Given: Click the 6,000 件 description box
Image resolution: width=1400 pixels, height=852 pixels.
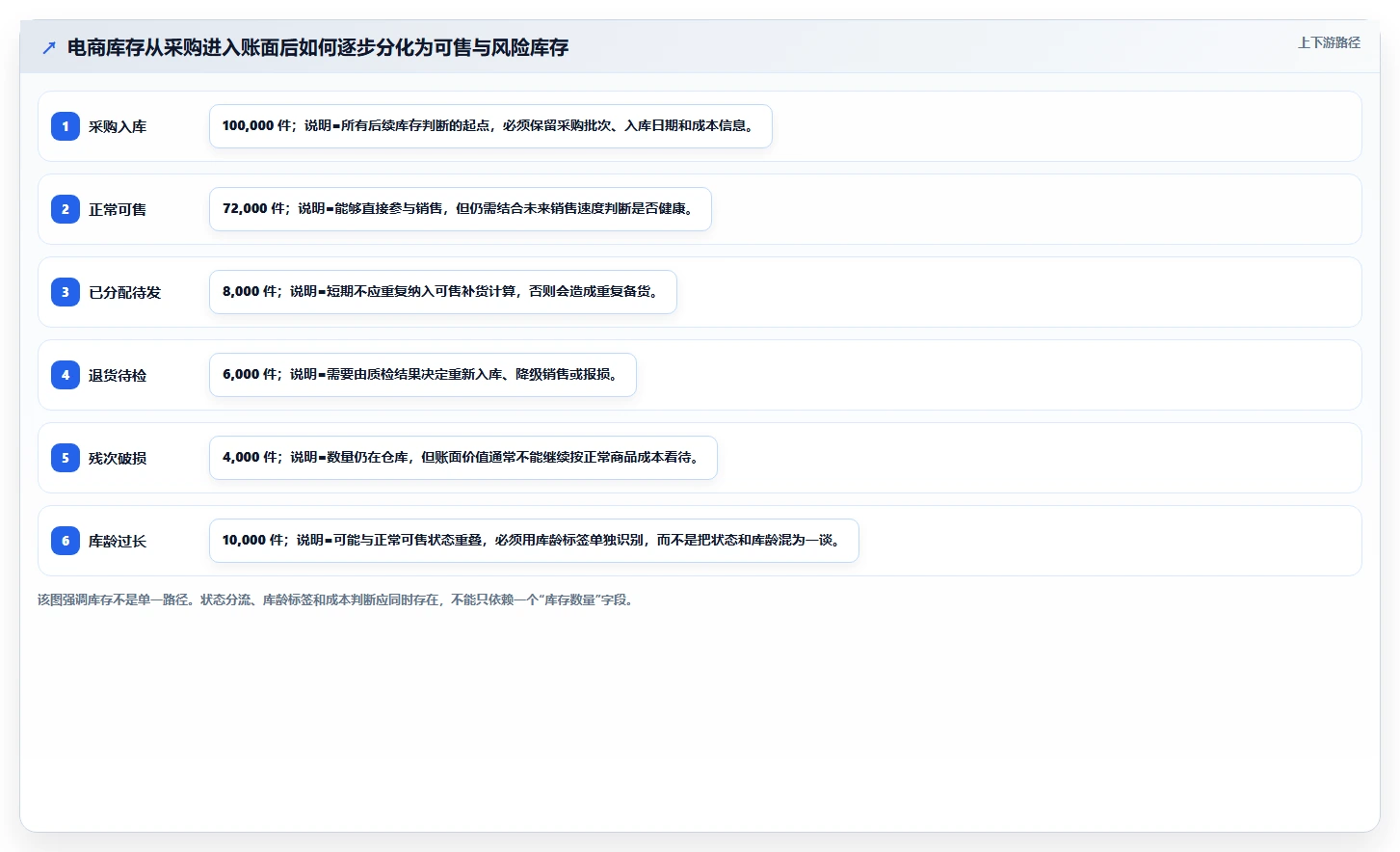Looking at the screenshot, I should pyautogui.click(x=423, y=375).
